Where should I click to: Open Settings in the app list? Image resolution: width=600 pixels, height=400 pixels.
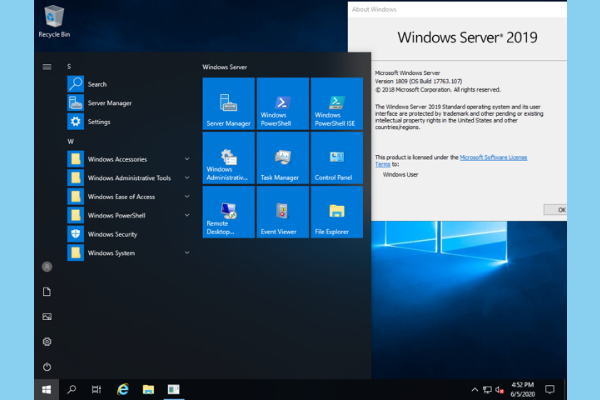pos(129,121)
